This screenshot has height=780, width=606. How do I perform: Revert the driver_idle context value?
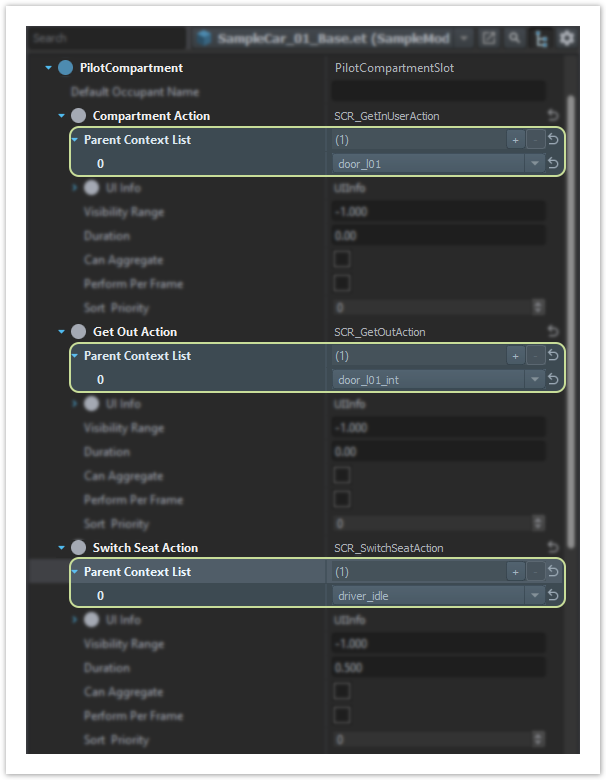coord(553,596)
